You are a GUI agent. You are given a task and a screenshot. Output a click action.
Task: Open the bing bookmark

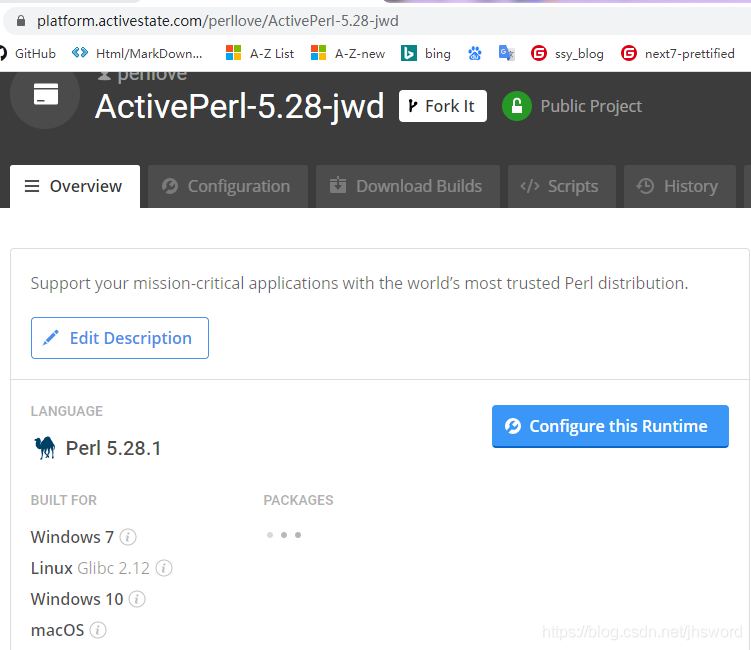coord(426,53)
